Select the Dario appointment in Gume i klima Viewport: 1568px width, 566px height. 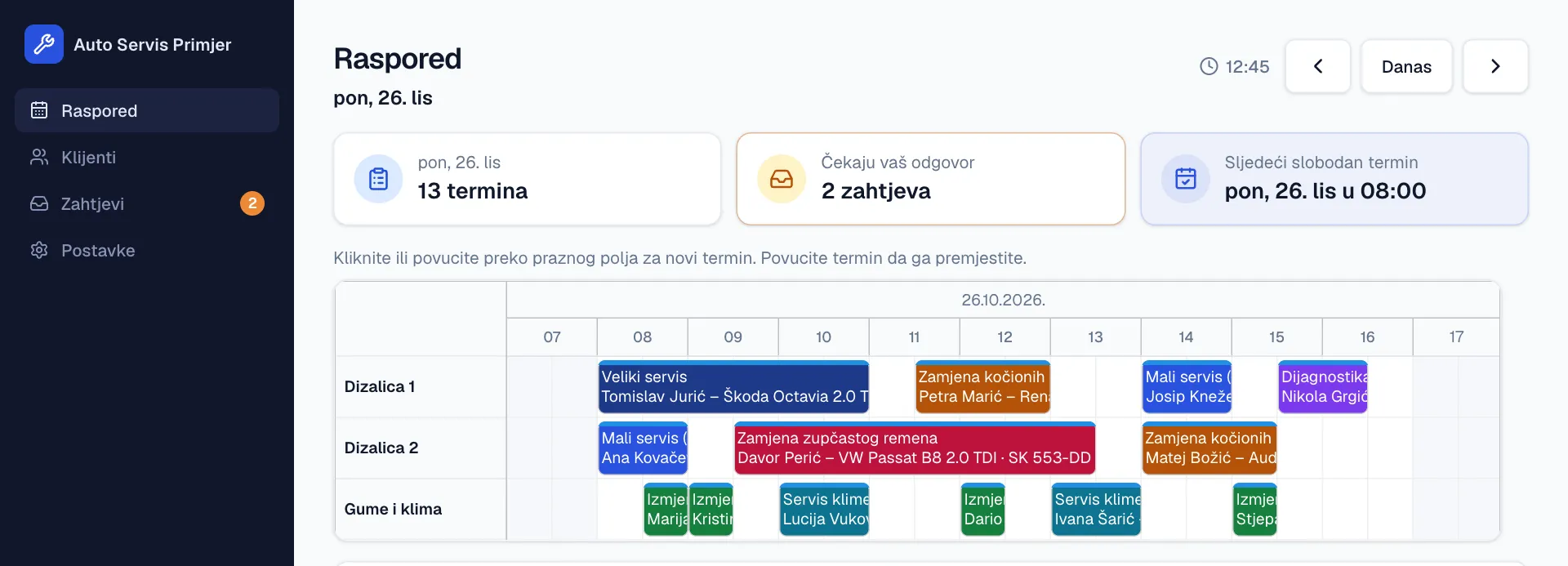pos(983,509)
